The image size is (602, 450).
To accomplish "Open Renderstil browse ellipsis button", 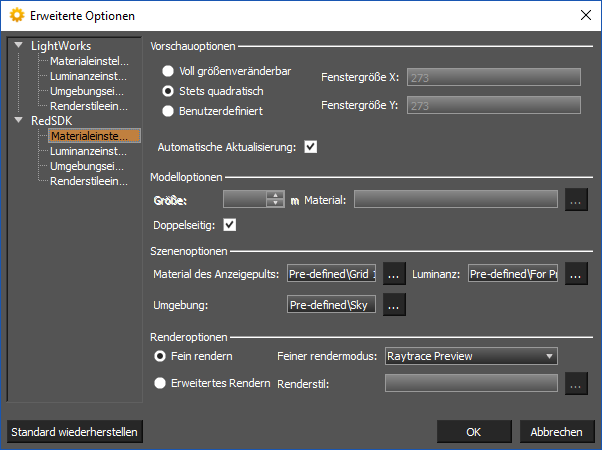I will tap(574, 382).
